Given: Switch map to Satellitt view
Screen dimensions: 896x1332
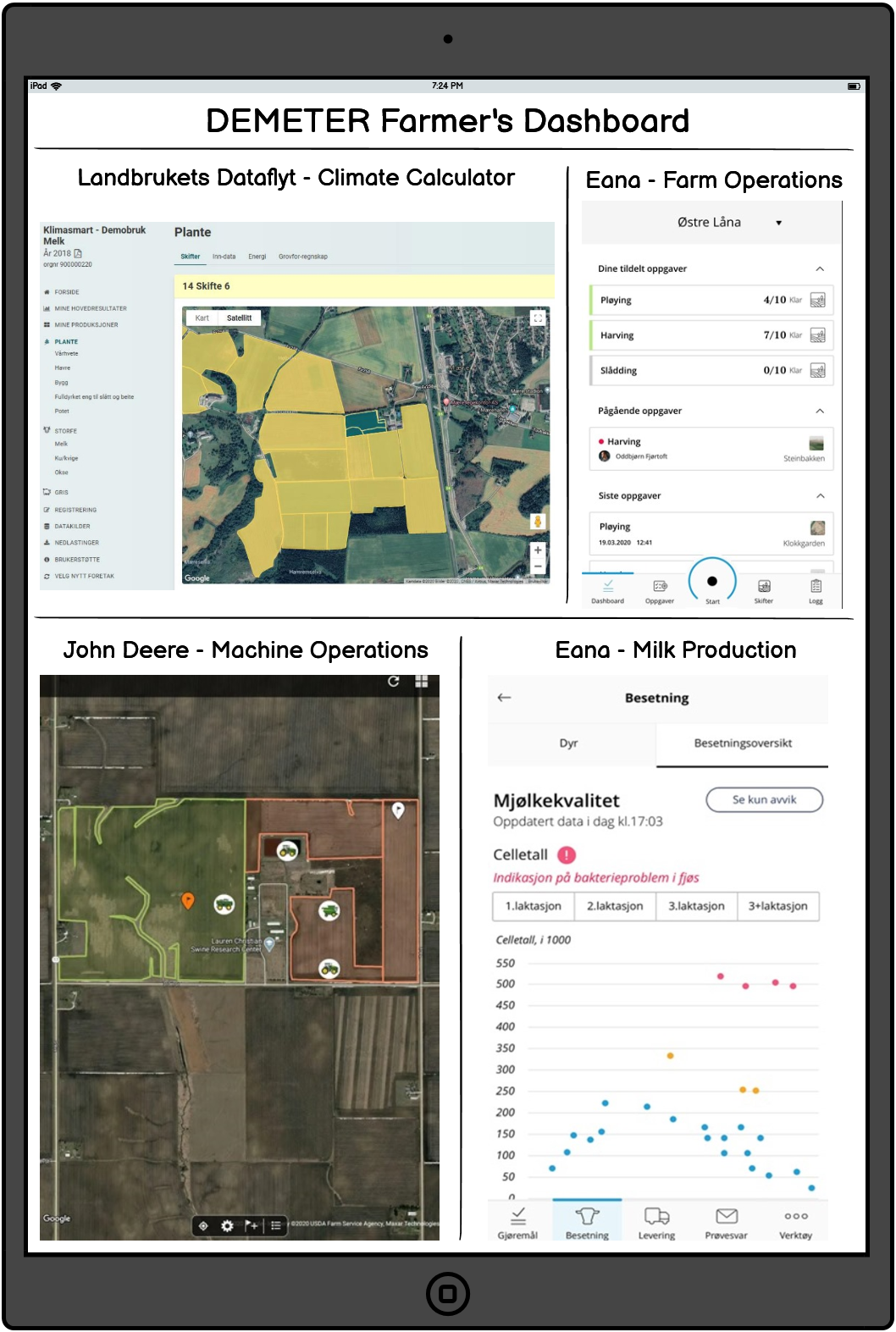Looking at the screenshot, I should pyautogui.click(x=239, y=318).
